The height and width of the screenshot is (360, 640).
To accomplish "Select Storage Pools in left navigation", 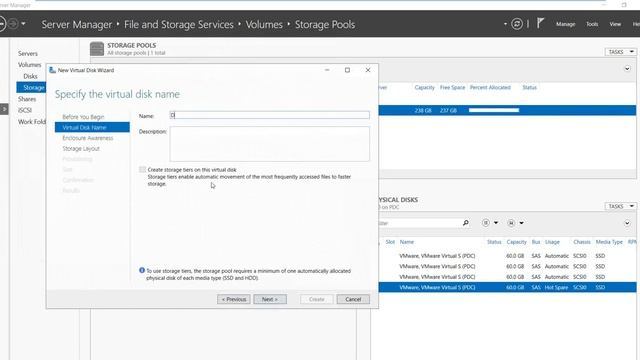I will (31, 87).
